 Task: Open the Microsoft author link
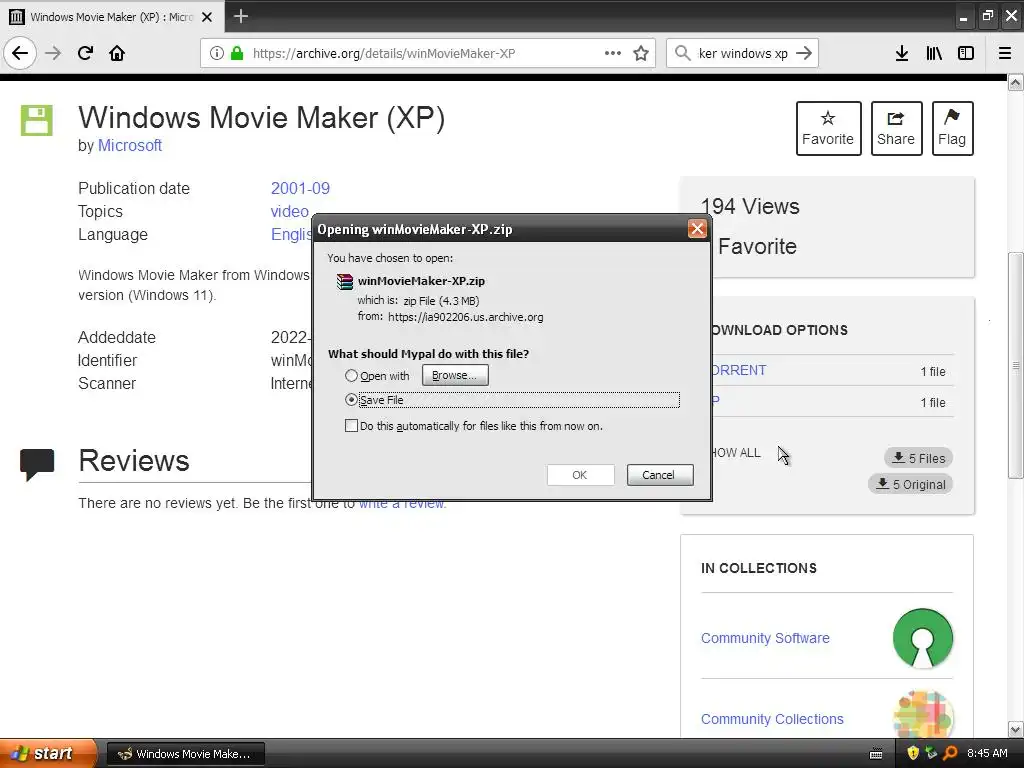tap(129, 145)
